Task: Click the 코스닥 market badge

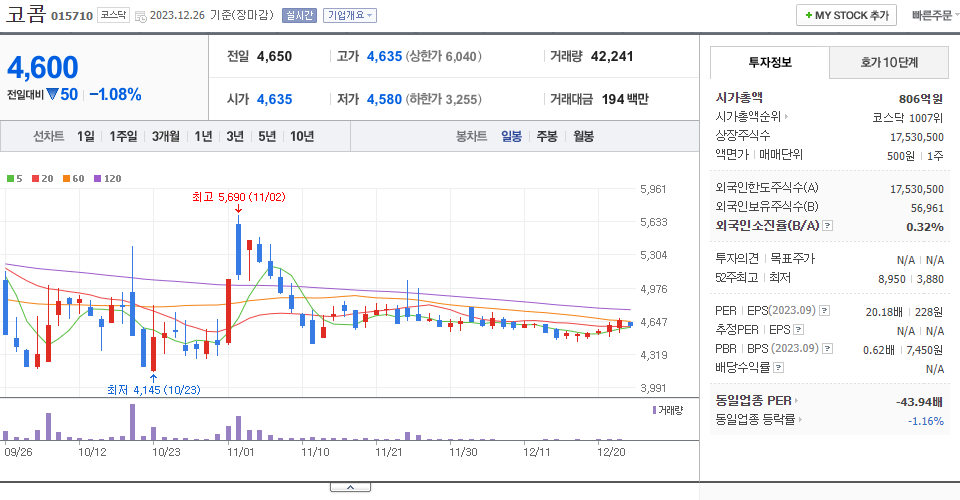Action: [x=113, y=15]
